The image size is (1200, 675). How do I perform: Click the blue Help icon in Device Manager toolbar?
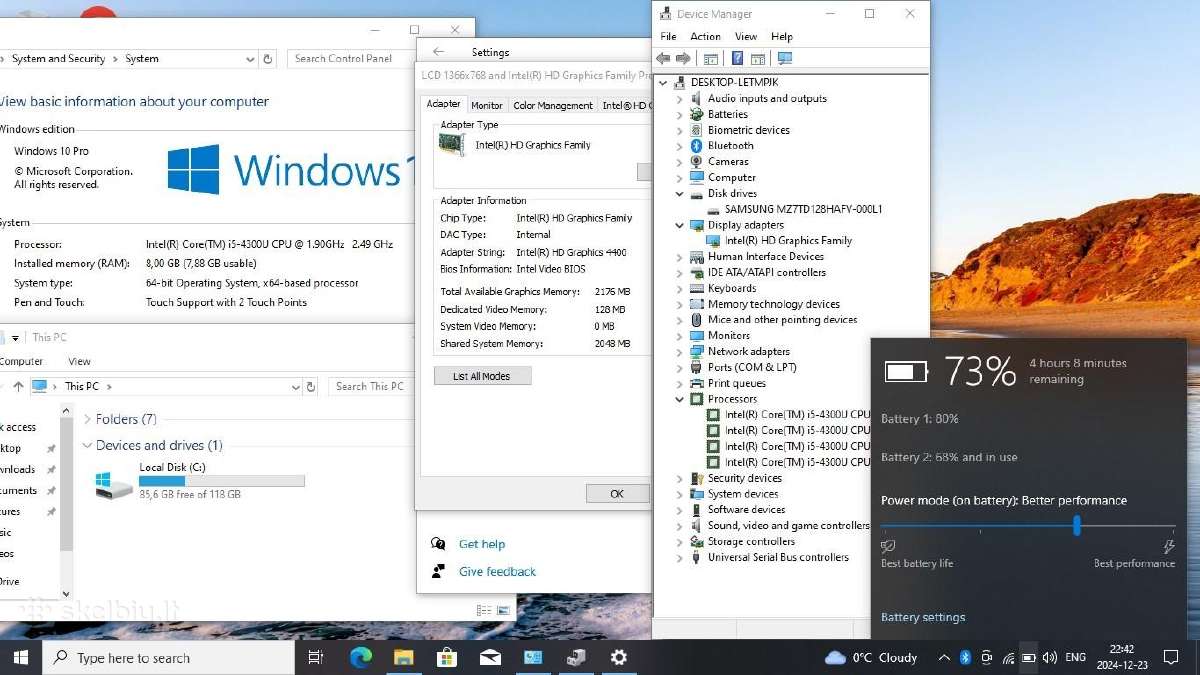point(738,59)
